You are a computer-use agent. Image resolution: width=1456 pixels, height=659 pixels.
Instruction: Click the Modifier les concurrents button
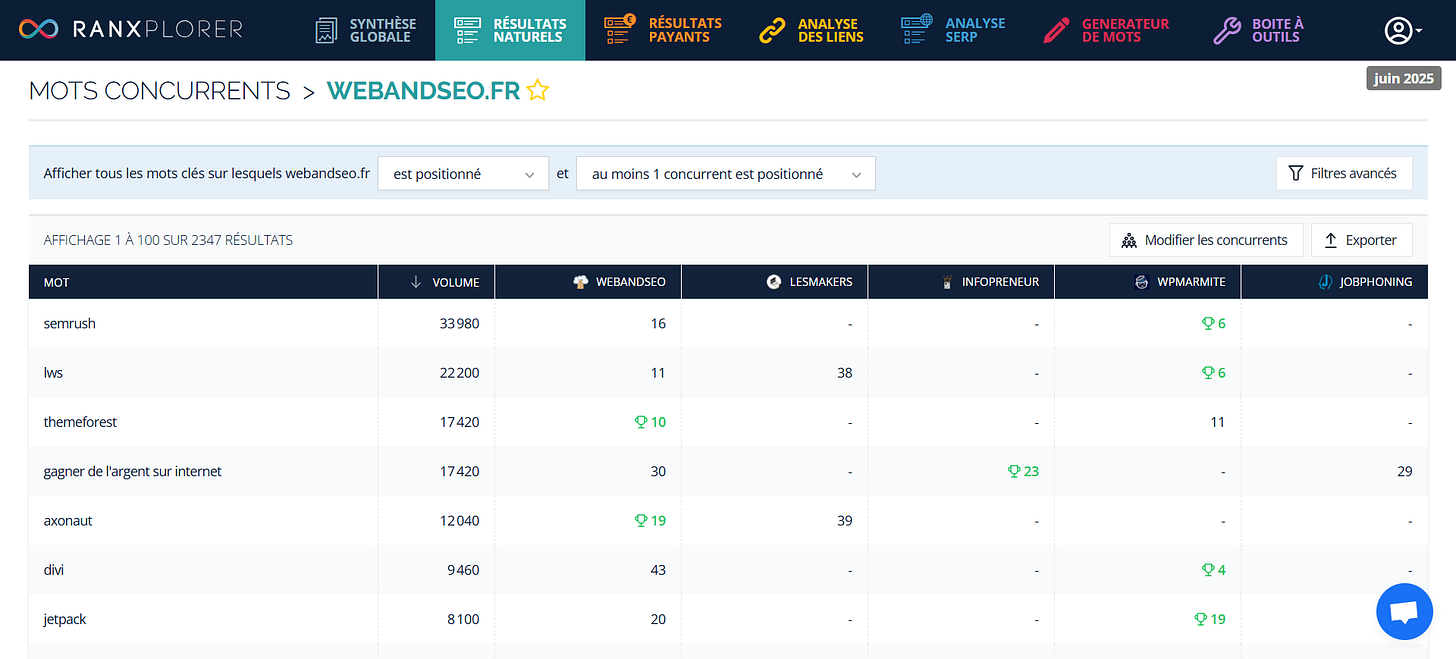pos(1206,239)
